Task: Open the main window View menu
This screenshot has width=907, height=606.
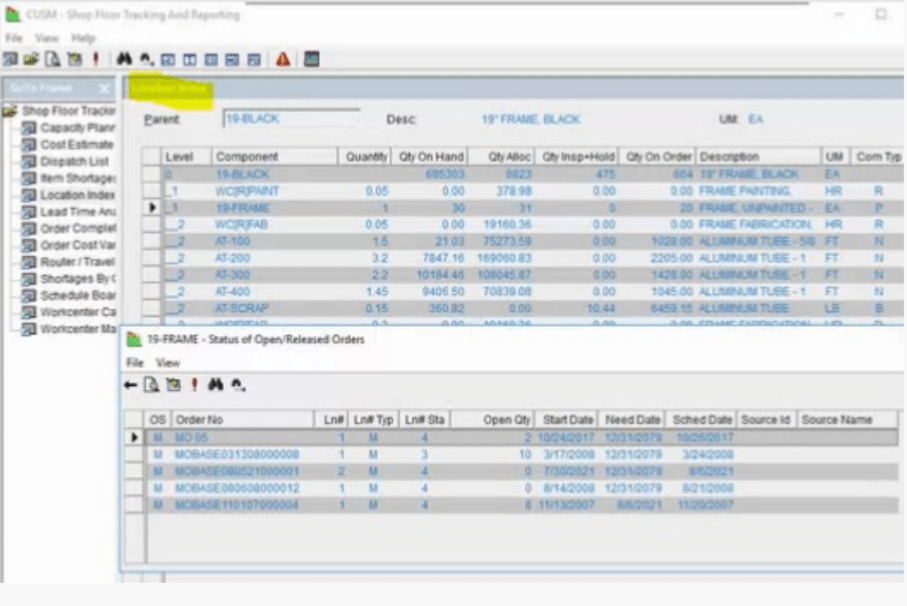Action: 47,38
